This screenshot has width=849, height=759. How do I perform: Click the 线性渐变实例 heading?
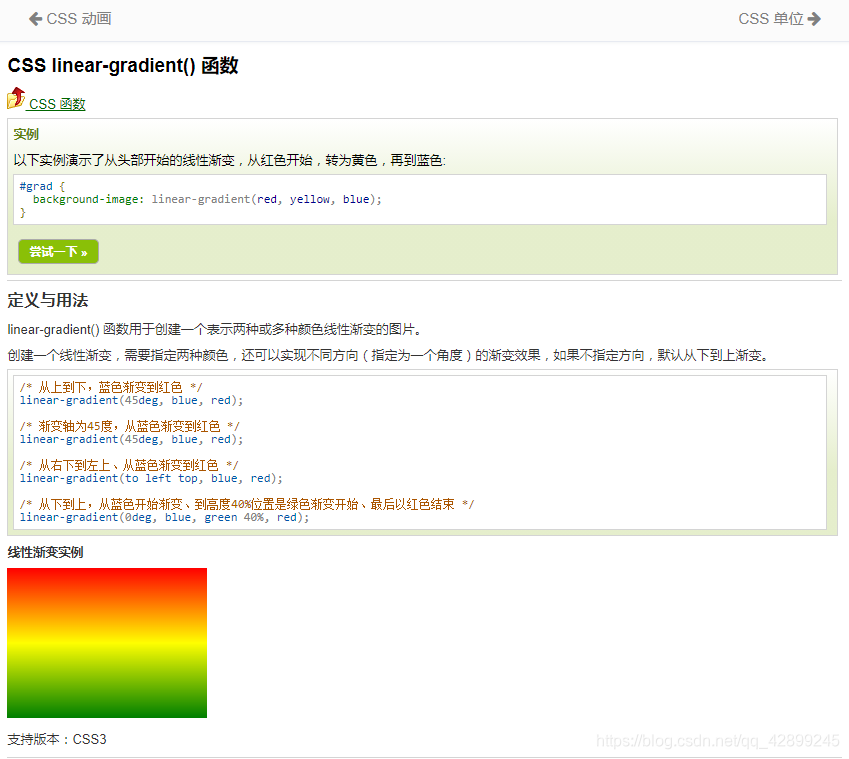44,551
